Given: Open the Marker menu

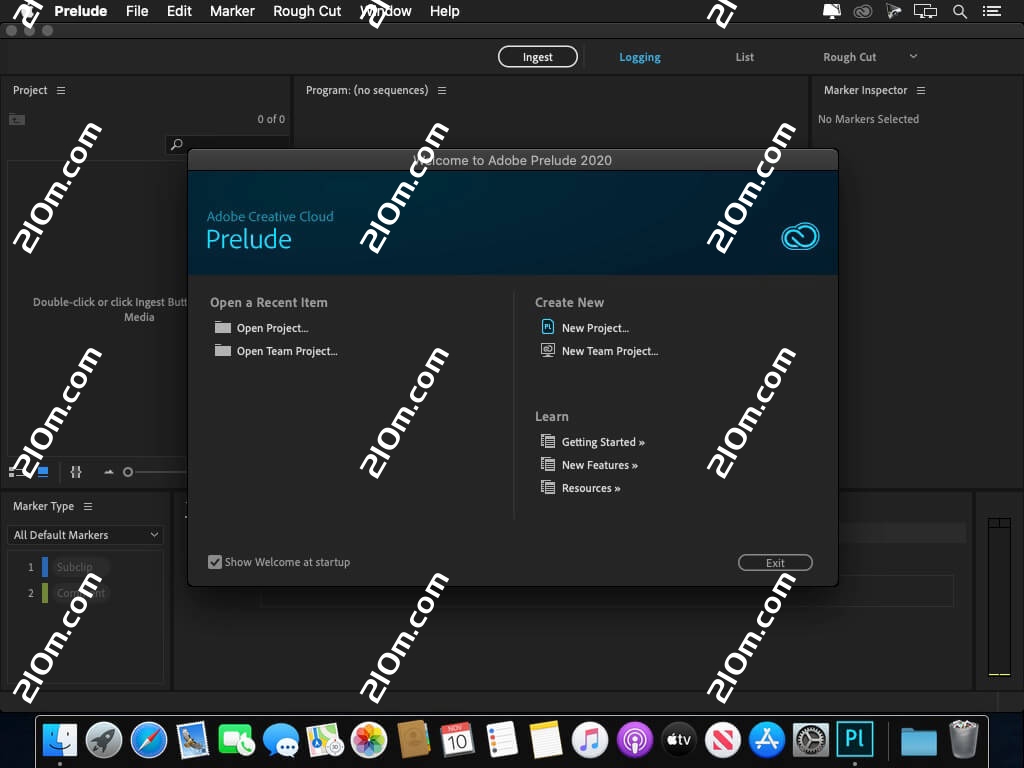Looking at the screenshot, I should point(232,11).
